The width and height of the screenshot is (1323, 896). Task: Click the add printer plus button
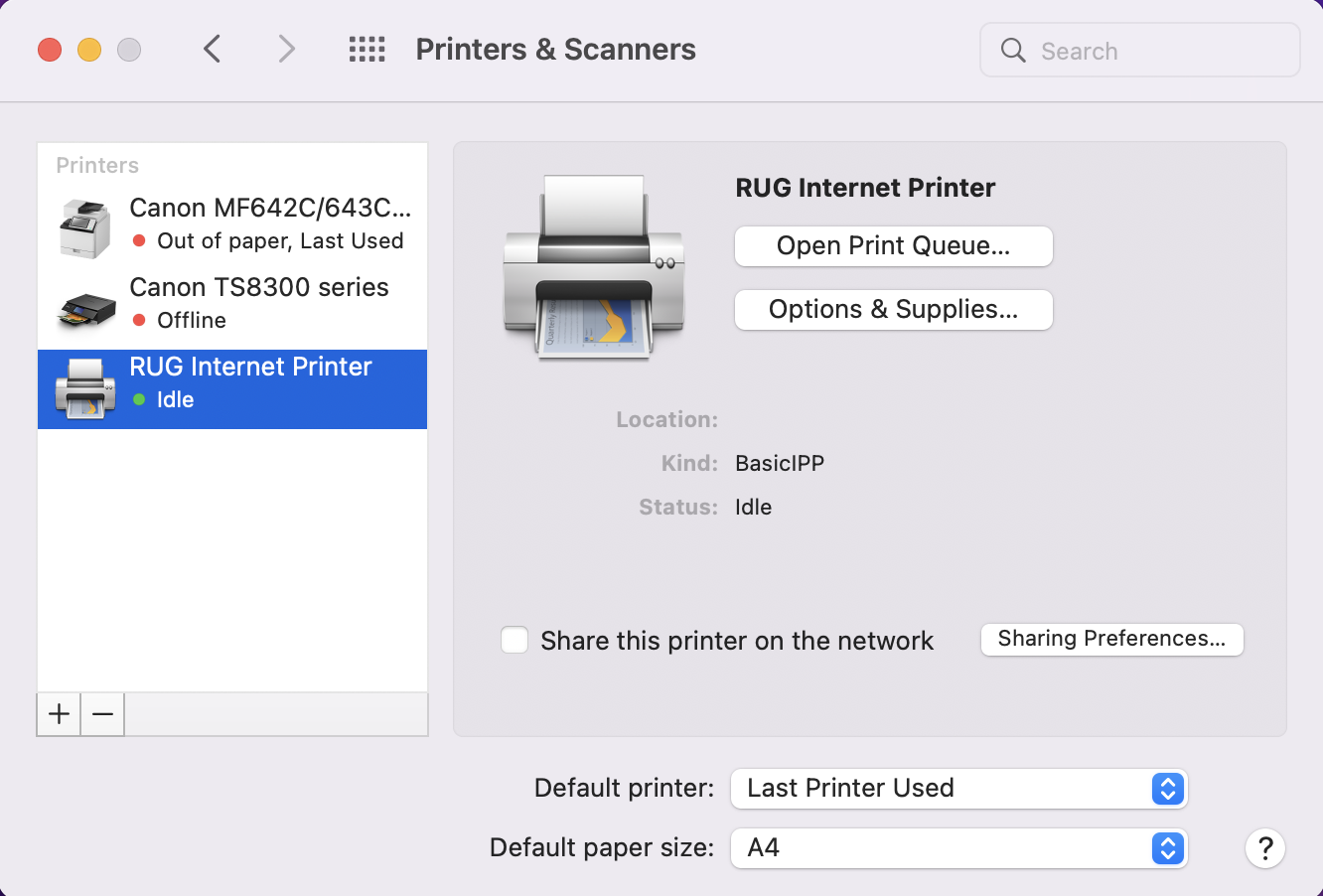tap(58, 713)
